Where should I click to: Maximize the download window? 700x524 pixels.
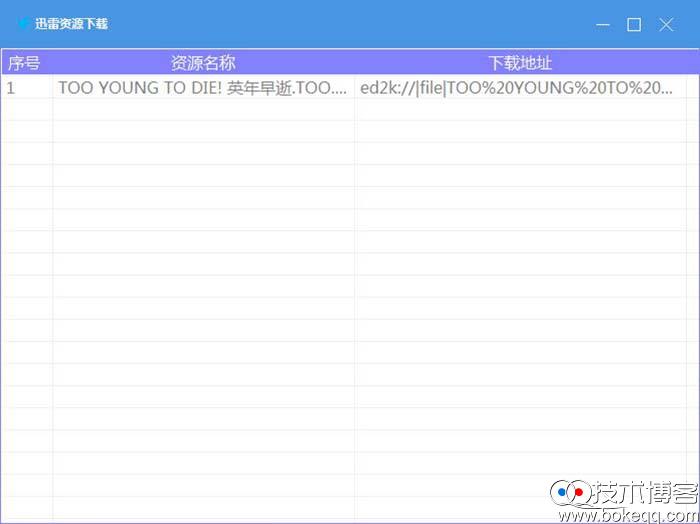coord(634,25)
